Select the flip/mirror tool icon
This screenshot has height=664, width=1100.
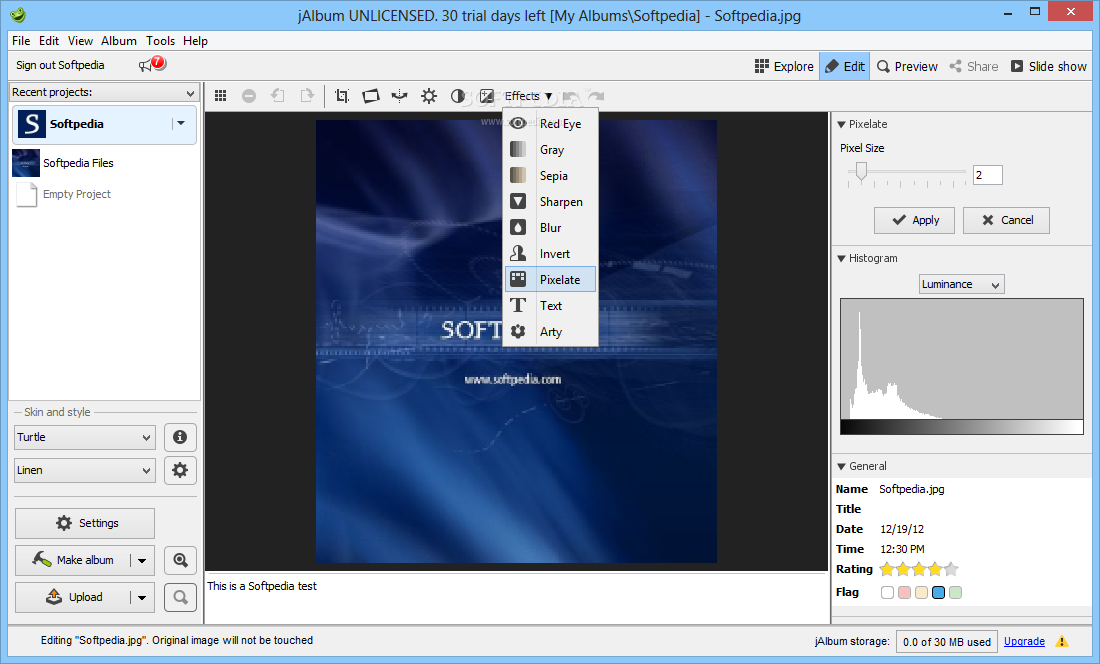(x=399, y=96)
